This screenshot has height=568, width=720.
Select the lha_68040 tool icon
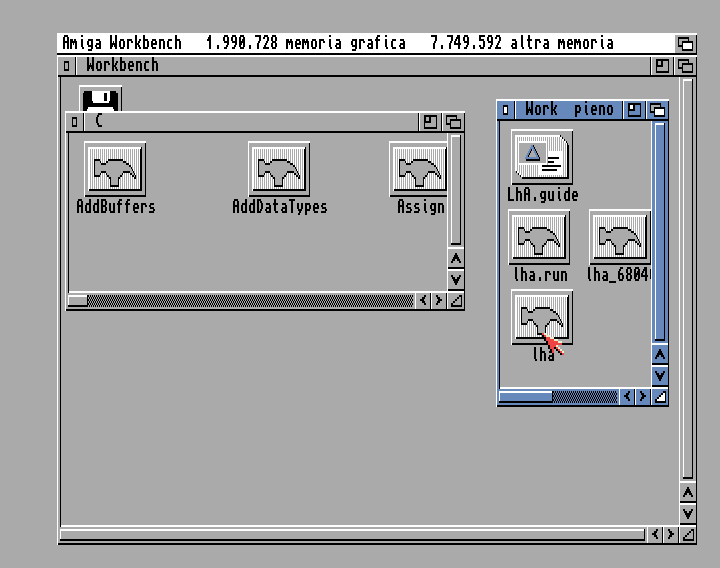(x=619, y=237)
